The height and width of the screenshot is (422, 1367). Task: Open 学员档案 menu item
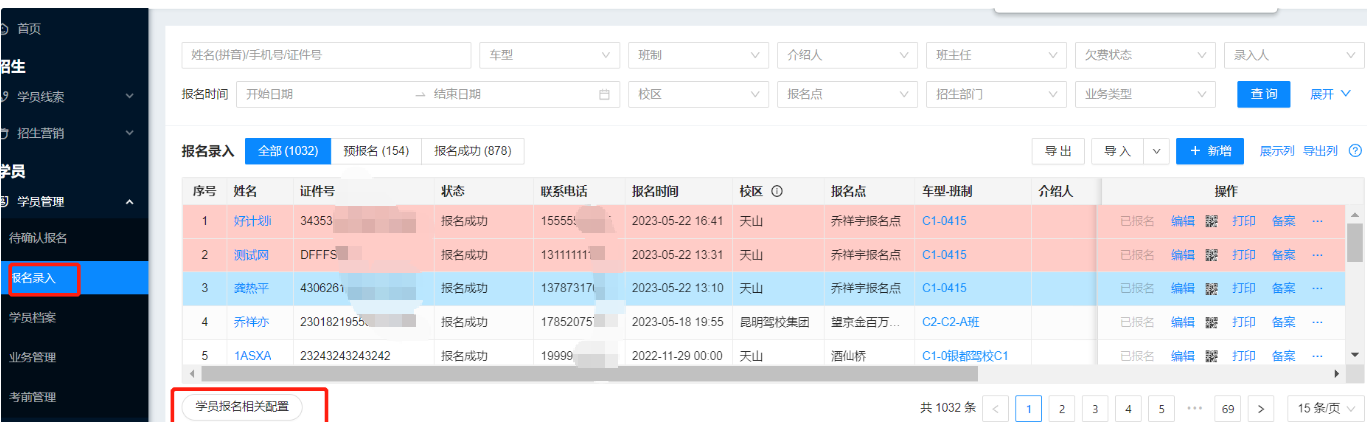pos(74,318)
